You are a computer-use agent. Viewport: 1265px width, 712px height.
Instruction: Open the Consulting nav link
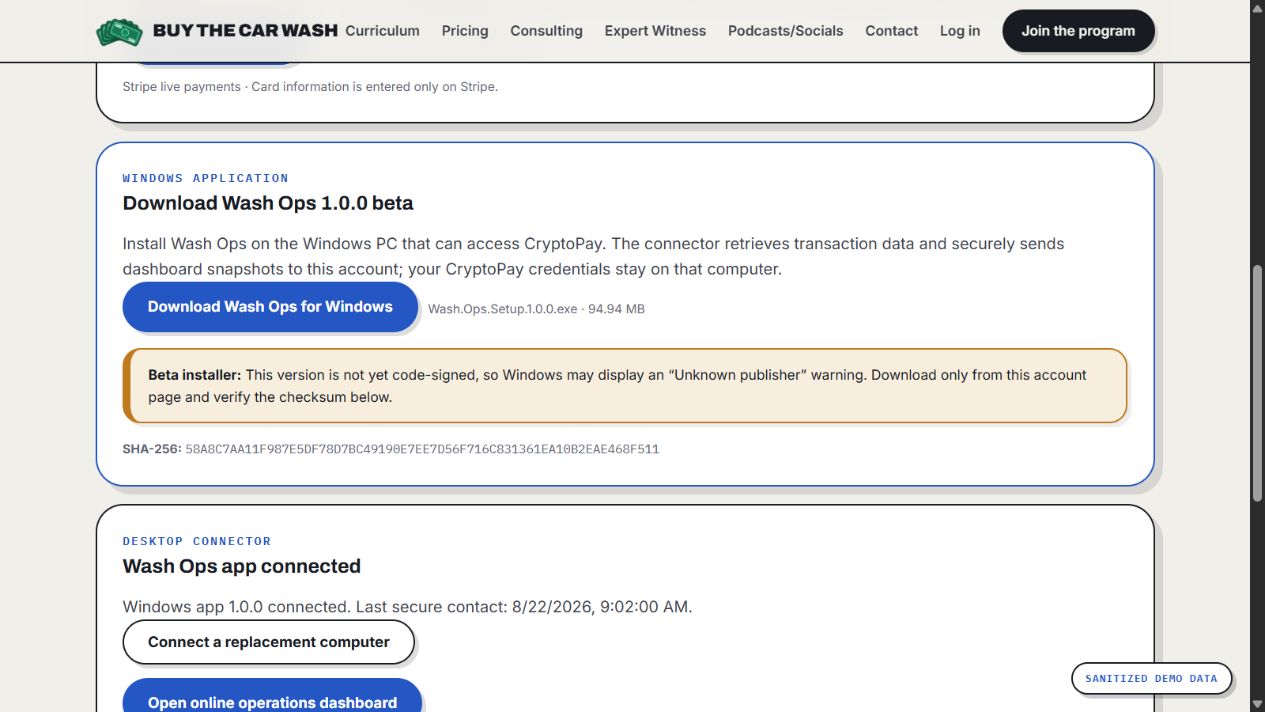coord(546,31)
